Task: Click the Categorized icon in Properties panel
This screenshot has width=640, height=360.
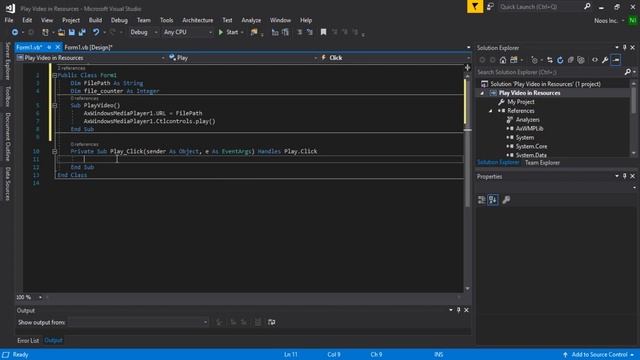Action: click(x=482, y=200)
